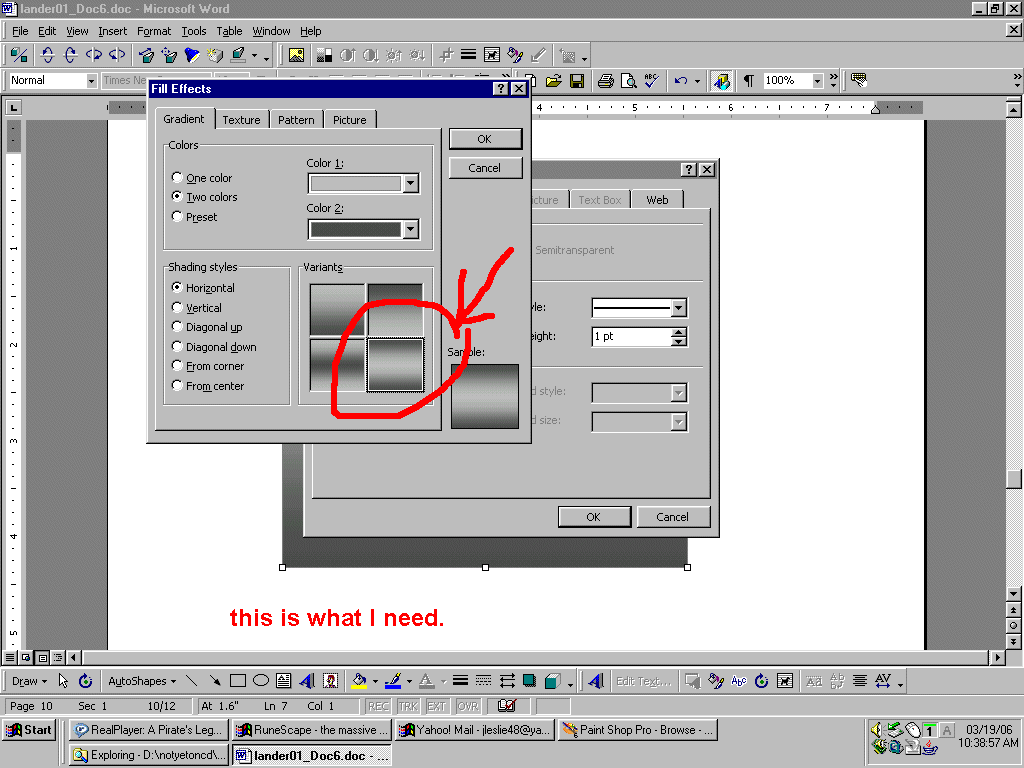Switch to Paint Shop Pro taskbar button
1024x768 pixels.
[x=638, y=730]
